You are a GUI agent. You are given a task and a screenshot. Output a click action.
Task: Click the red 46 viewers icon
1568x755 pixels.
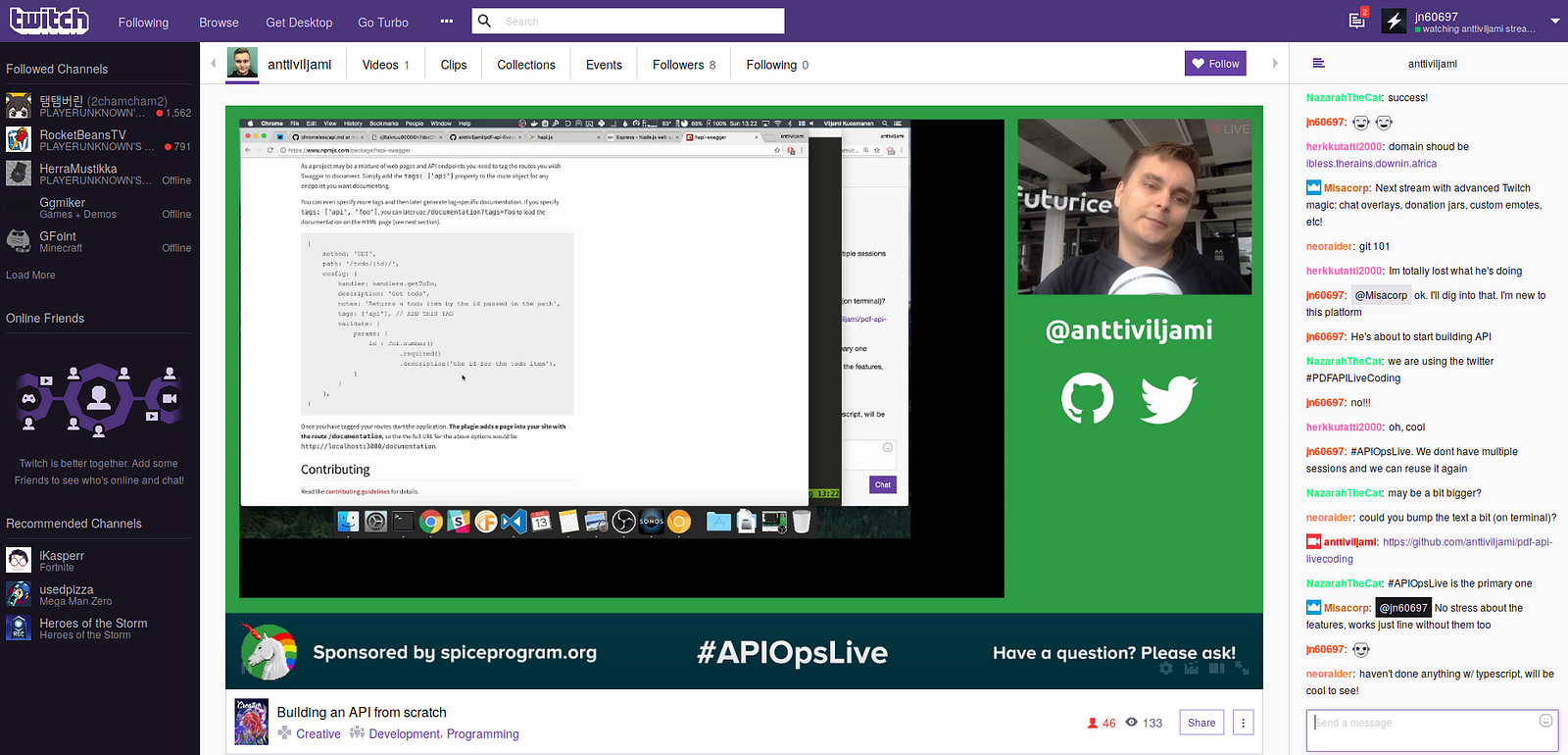1093,724
